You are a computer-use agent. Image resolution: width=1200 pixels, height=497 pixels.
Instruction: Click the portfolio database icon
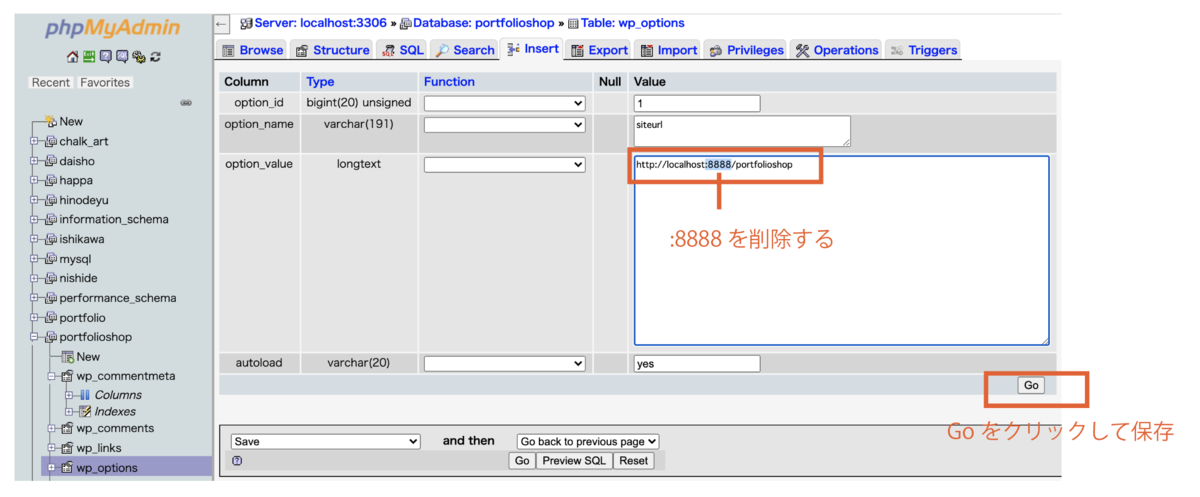[x=50, y=318]
